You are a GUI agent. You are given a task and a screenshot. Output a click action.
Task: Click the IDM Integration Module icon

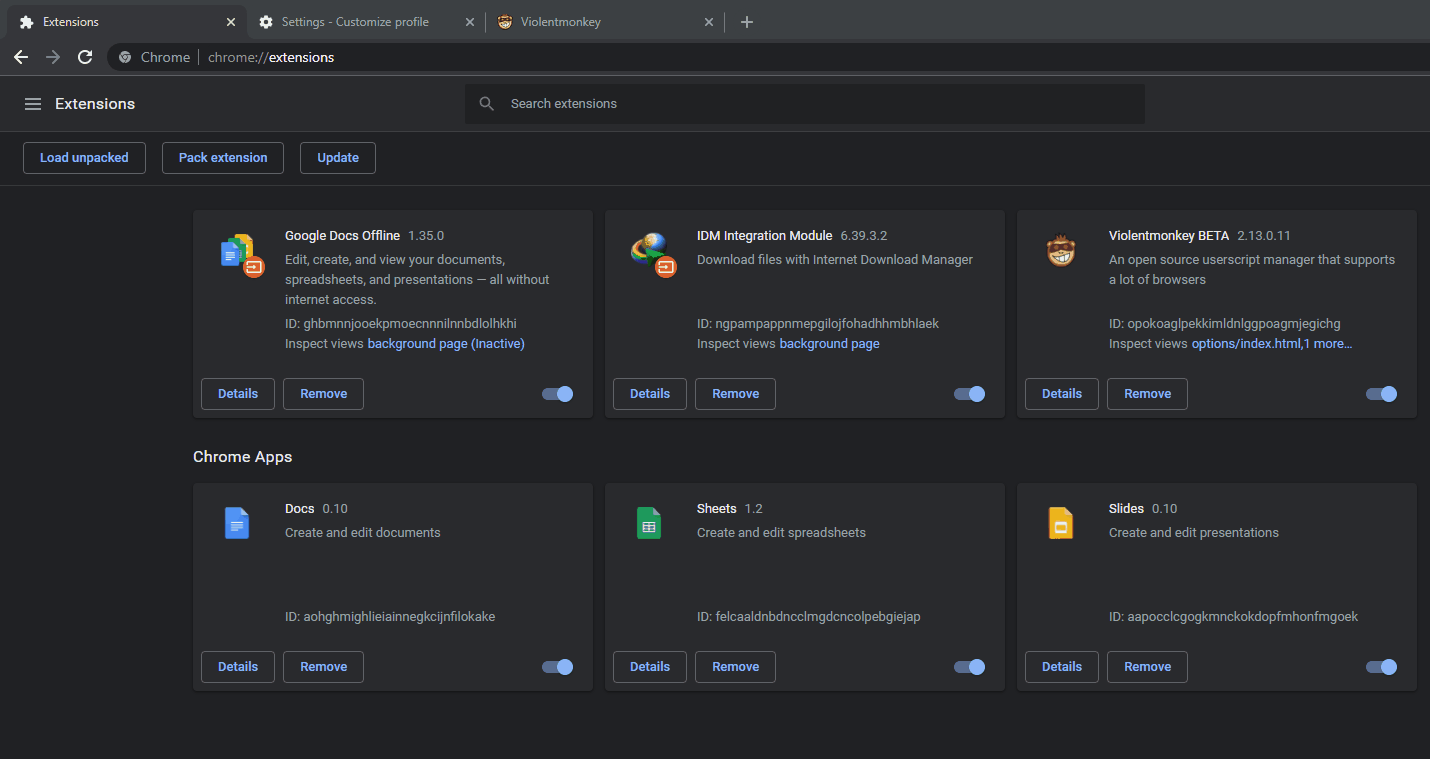[654, 254]
